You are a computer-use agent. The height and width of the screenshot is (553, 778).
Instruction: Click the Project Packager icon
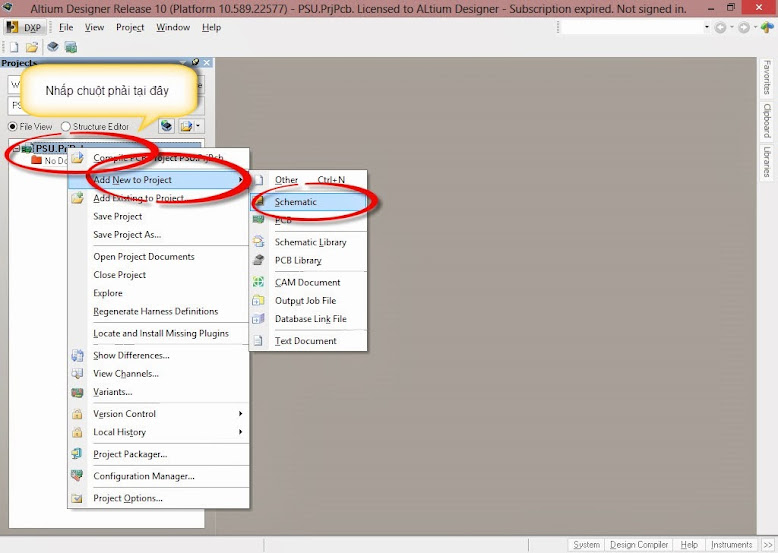point(77,454)
